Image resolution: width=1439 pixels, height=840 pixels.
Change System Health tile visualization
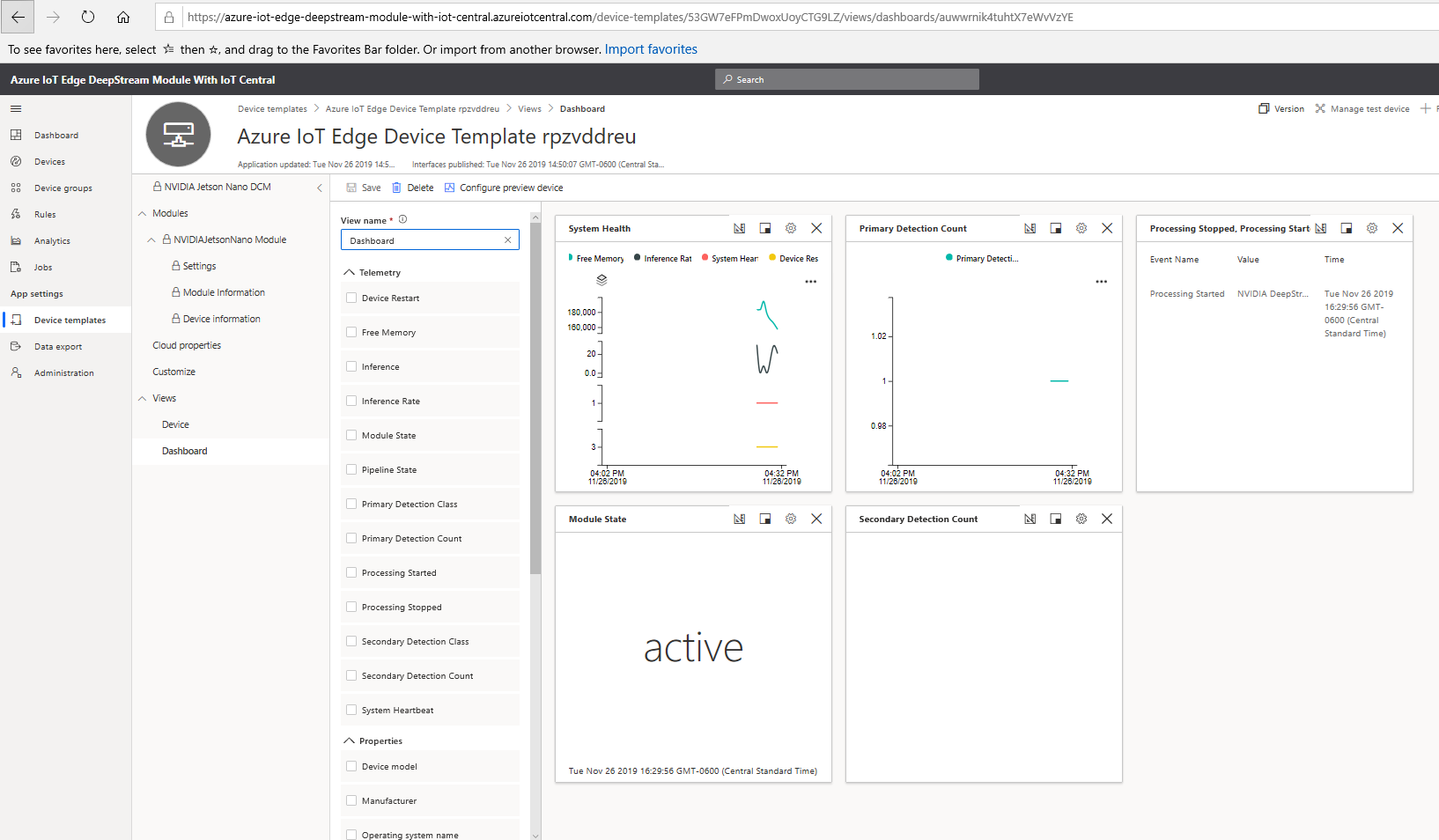(740, 228)
